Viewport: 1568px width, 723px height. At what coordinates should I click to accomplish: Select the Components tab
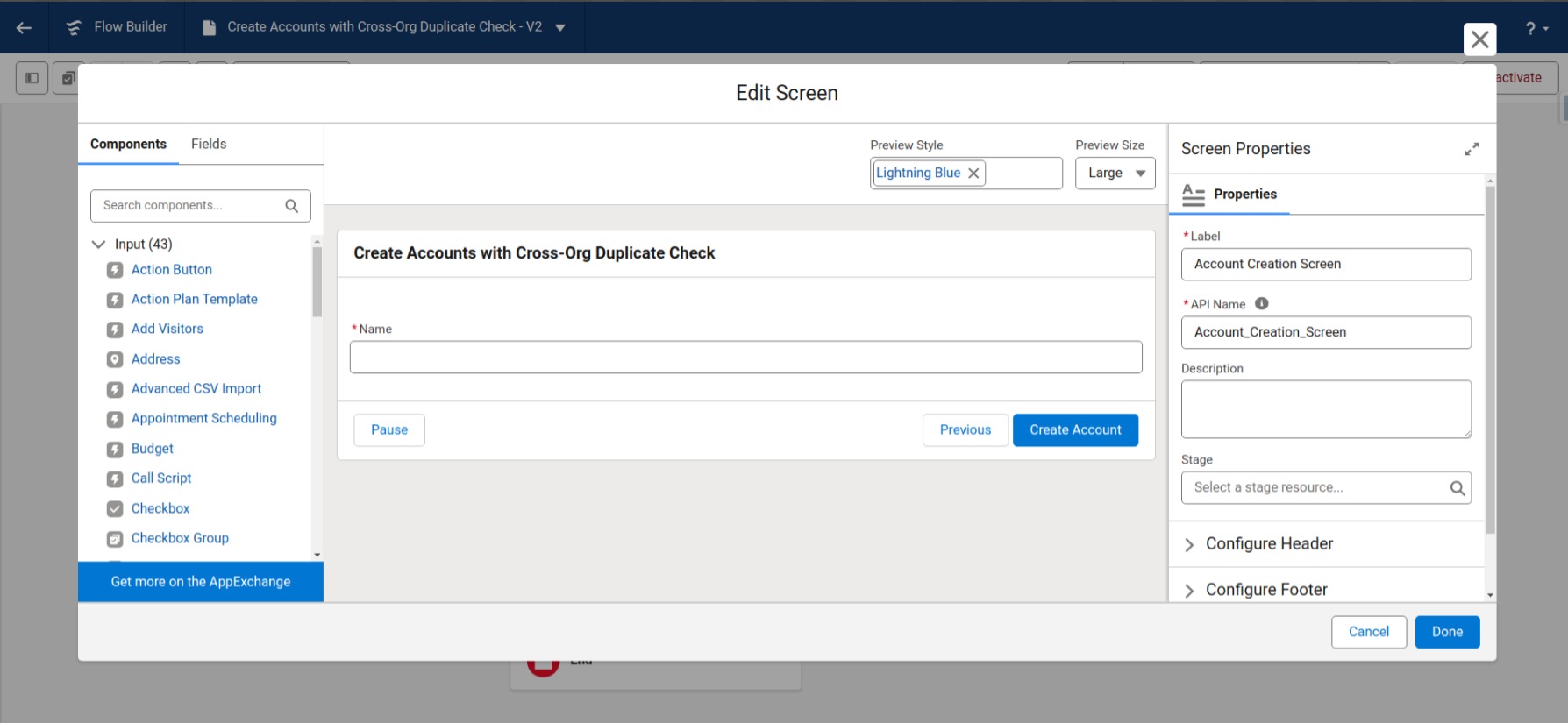(x=128, y=144)
